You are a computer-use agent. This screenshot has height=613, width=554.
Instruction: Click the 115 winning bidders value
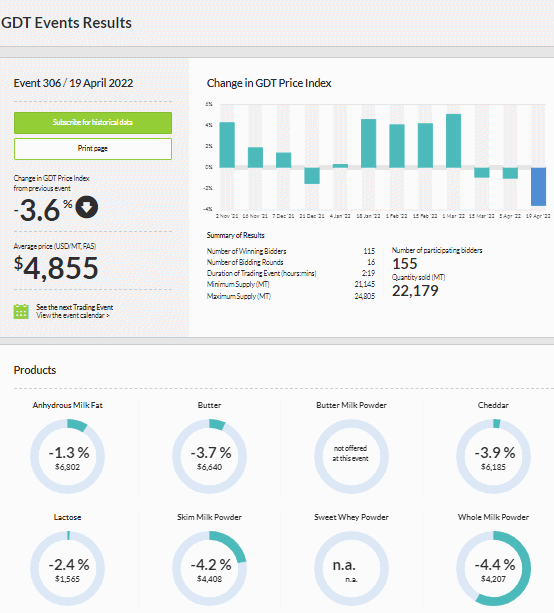[x=369, y=251]
